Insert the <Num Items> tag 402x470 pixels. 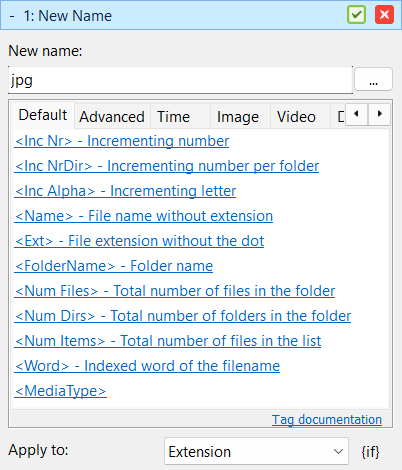168,341
